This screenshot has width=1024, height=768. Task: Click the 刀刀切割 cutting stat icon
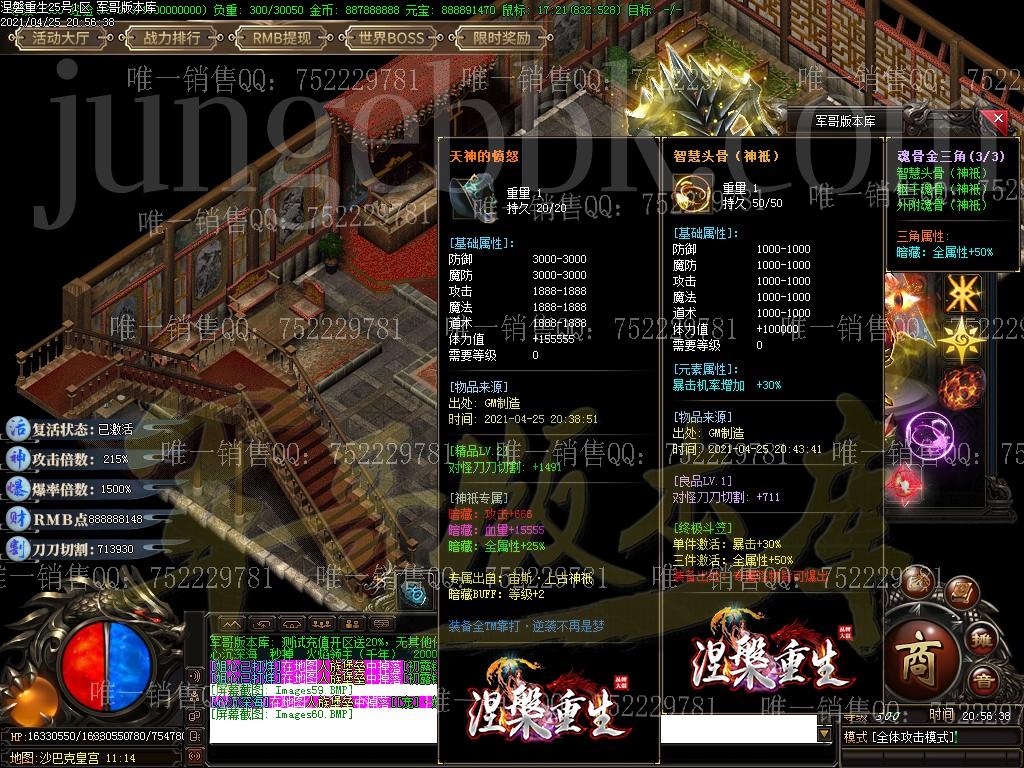tap(17, 549)
